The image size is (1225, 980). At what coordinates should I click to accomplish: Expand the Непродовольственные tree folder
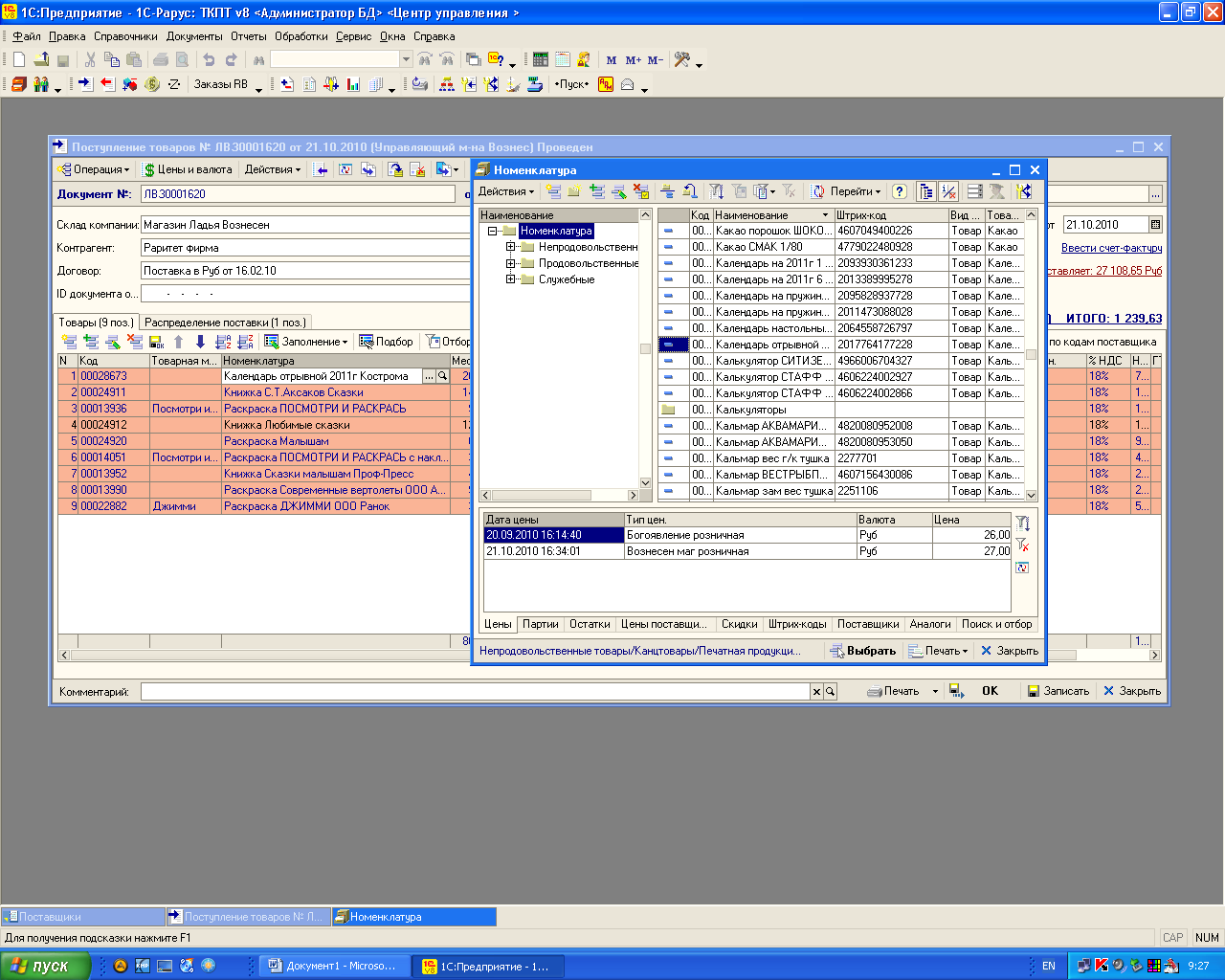click(x=511, y=247)
